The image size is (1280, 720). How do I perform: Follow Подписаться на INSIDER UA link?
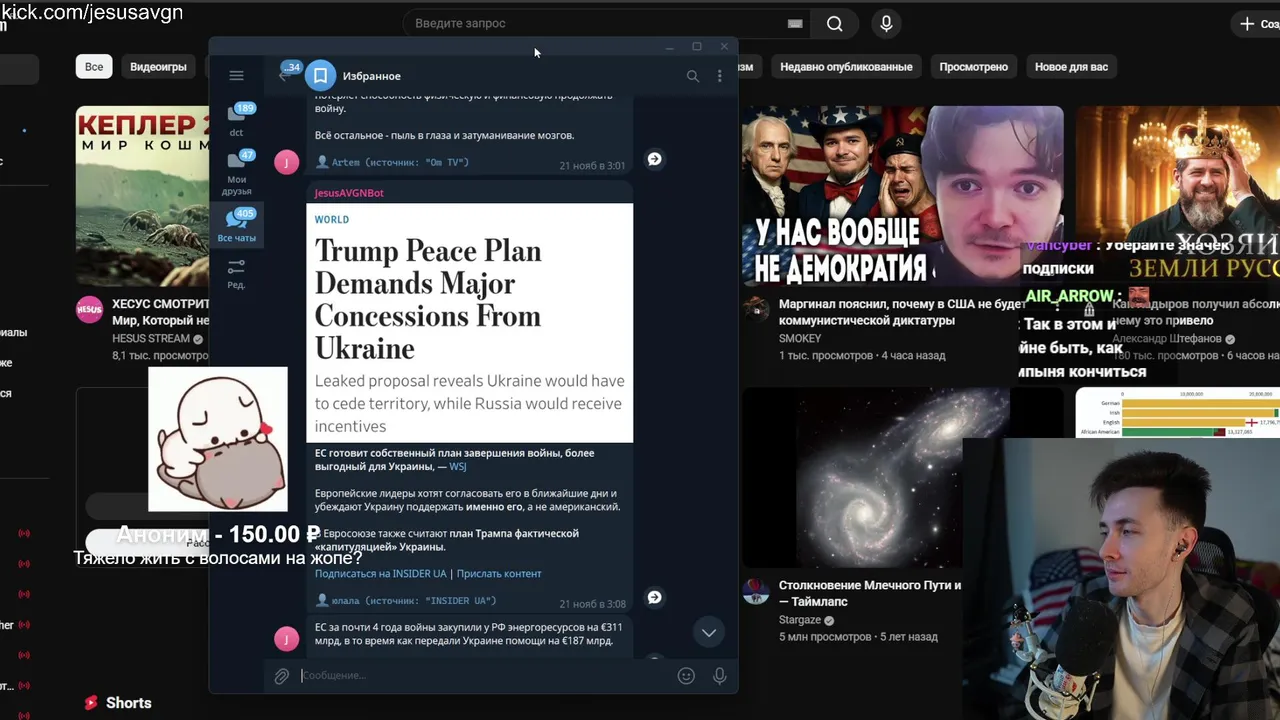pyautogui.click(x=381, y=574)
